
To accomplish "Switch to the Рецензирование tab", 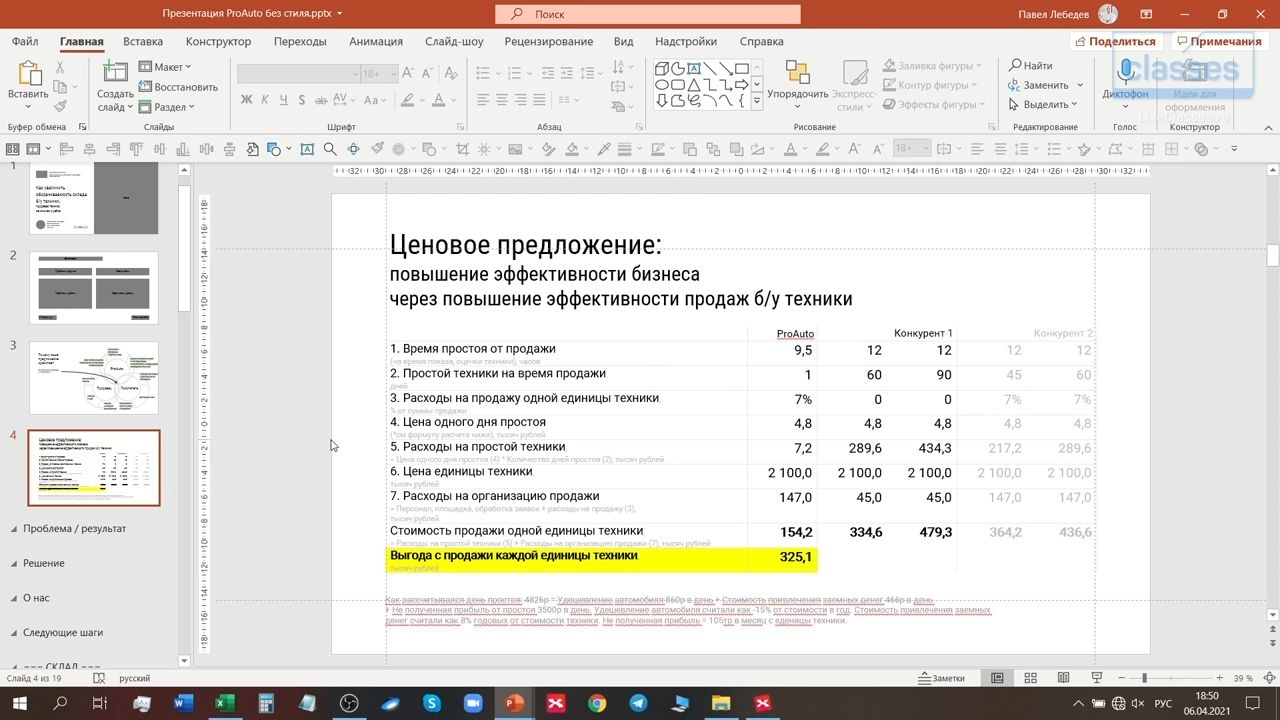I will [x=549, y=42].
